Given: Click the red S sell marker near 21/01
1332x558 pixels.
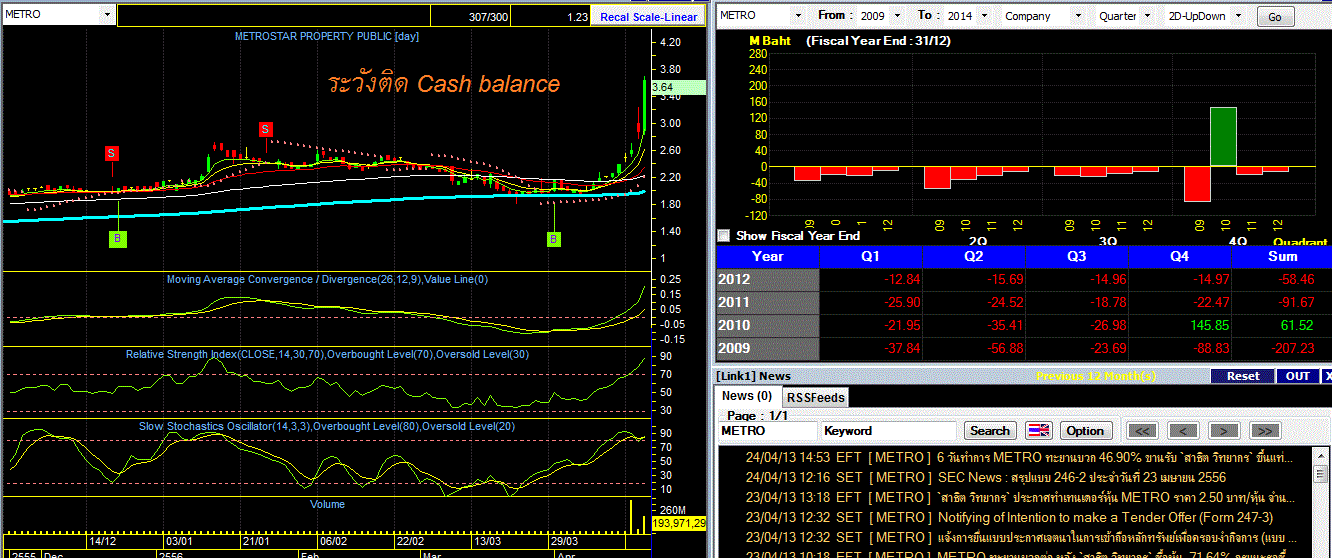Looking at the screenshot, I should pos(265,129).
